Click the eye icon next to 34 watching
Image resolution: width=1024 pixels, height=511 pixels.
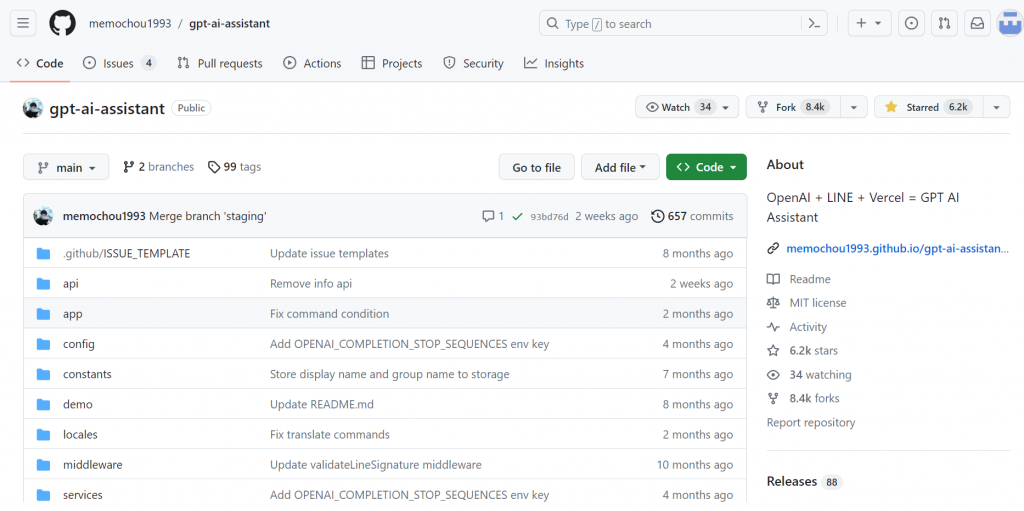[773, 374]
